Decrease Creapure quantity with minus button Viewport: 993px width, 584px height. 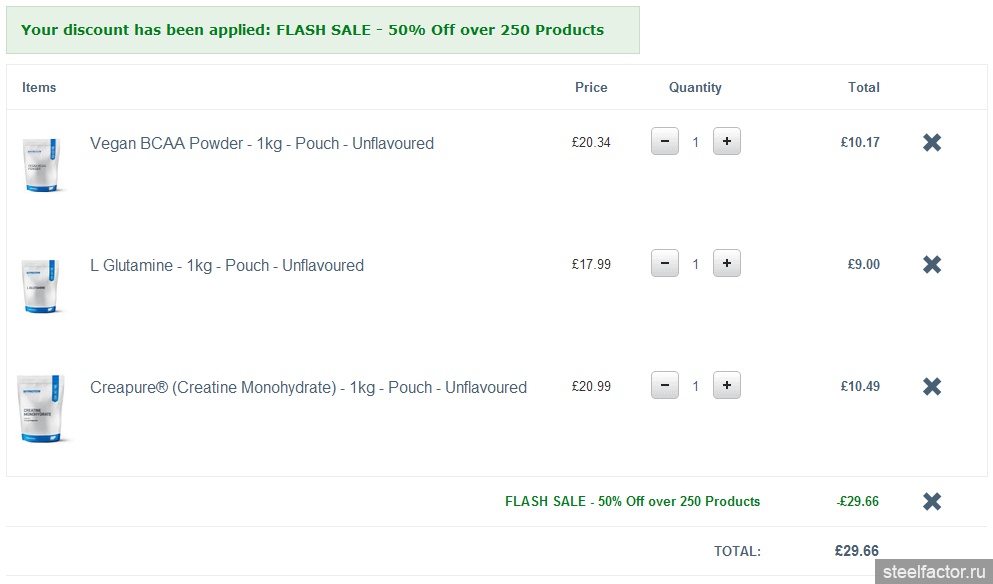point(664,386)
